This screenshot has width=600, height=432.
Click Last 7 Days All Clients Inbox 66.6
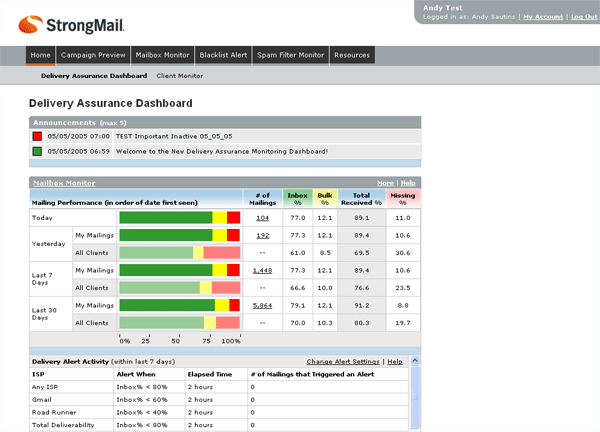click(x=298, y=288)
